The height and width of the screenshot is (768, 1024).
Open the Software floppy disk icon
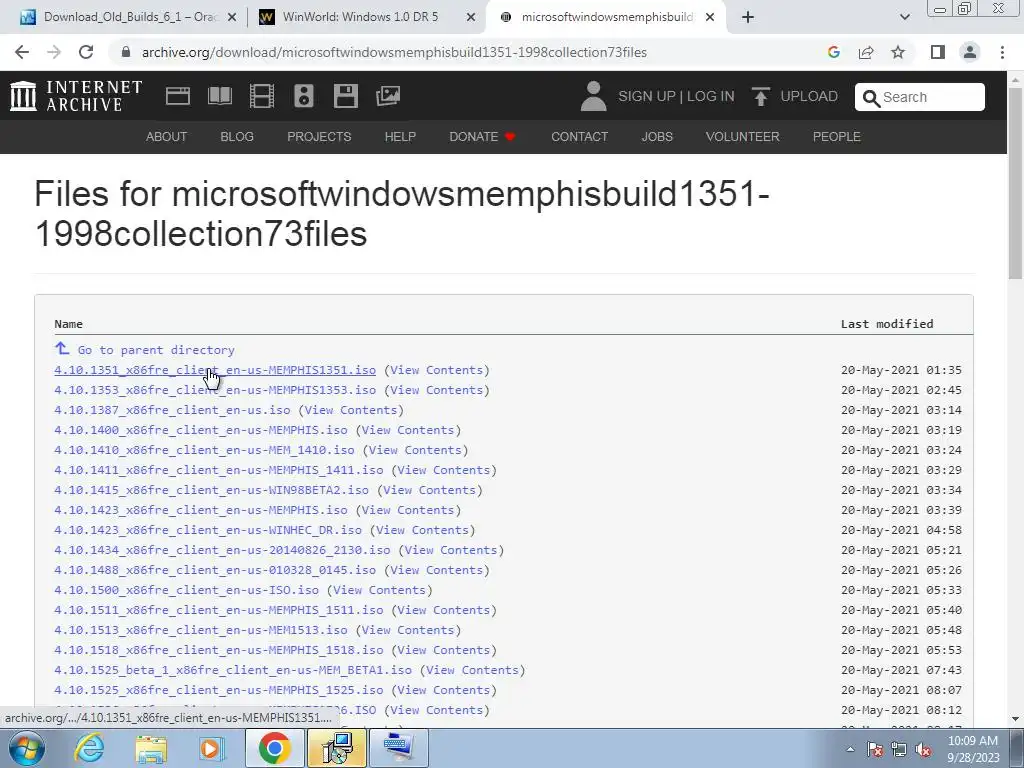click(345, 96)
